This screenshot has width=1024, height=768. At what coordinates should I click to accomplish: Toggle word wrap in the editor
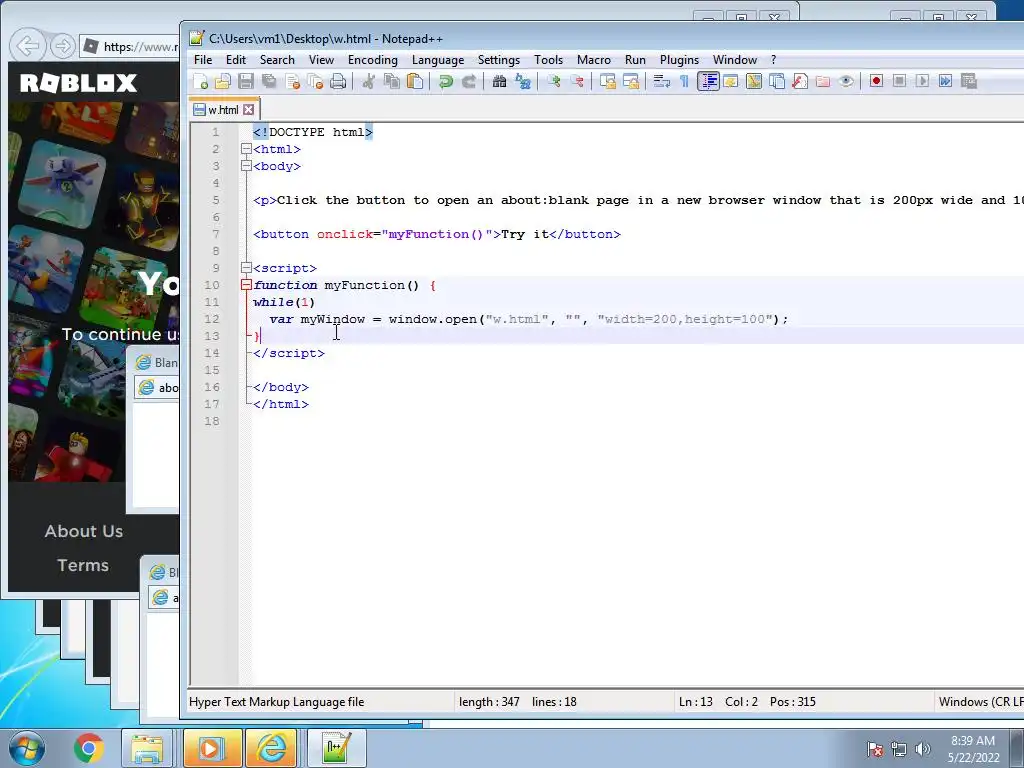(662, 82)
